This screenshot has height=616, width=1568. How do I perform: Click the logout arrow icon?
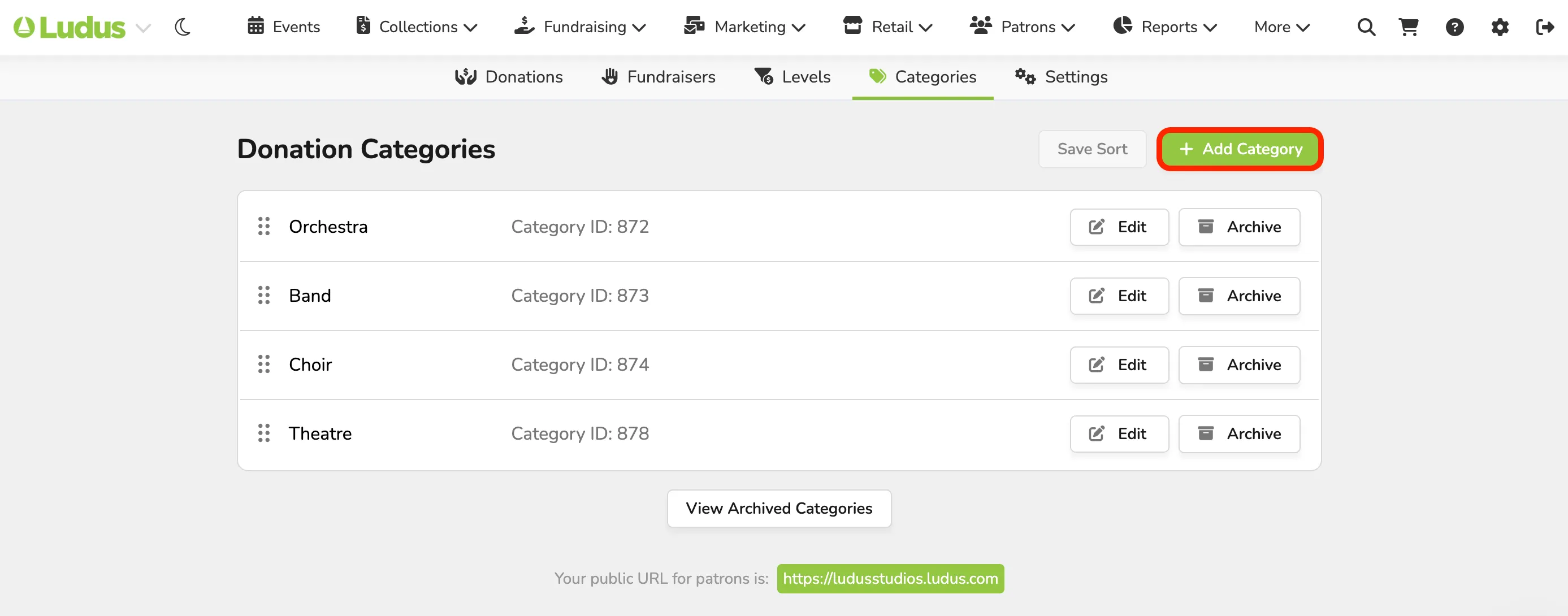pos(1545,27)
